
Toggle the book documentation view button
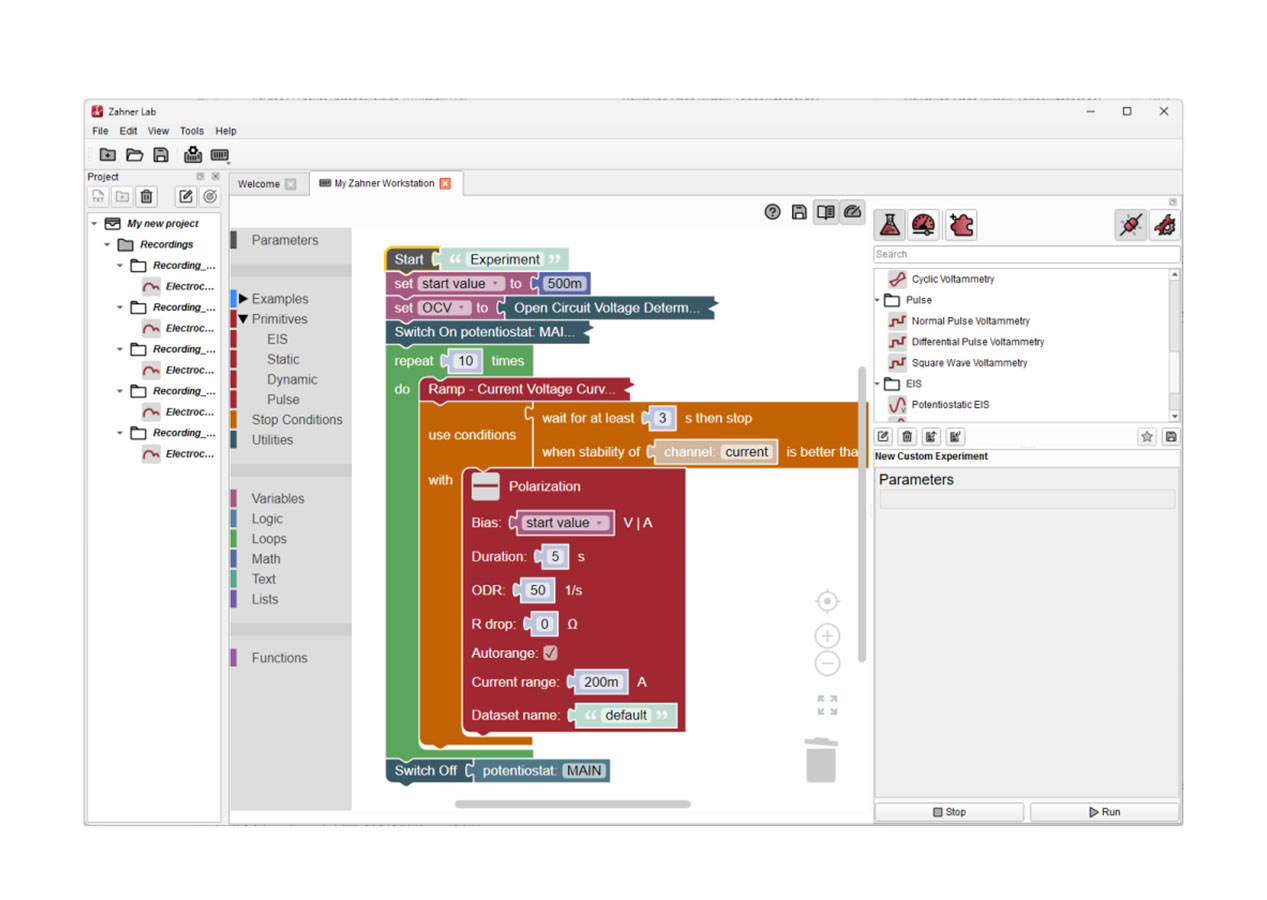click(x=825, y=212)
